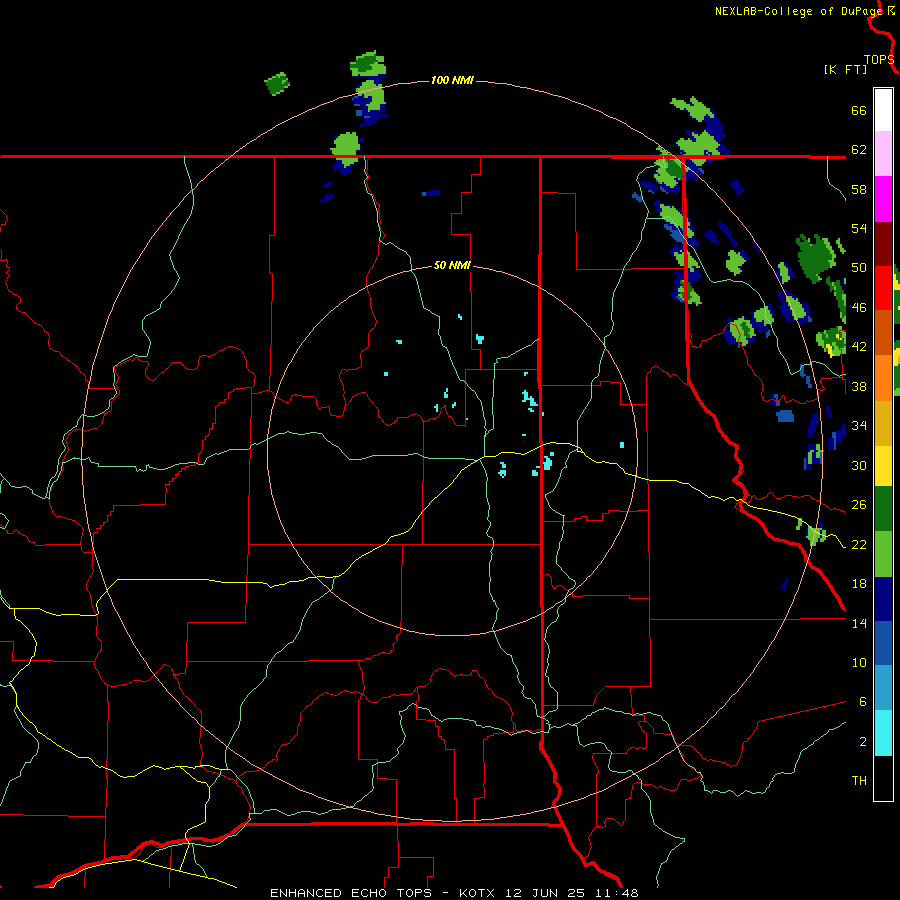Click the 34 value on the legend
Image resolution: width=900 pixels, height=900 pixels.
click(x=859, y=426)
